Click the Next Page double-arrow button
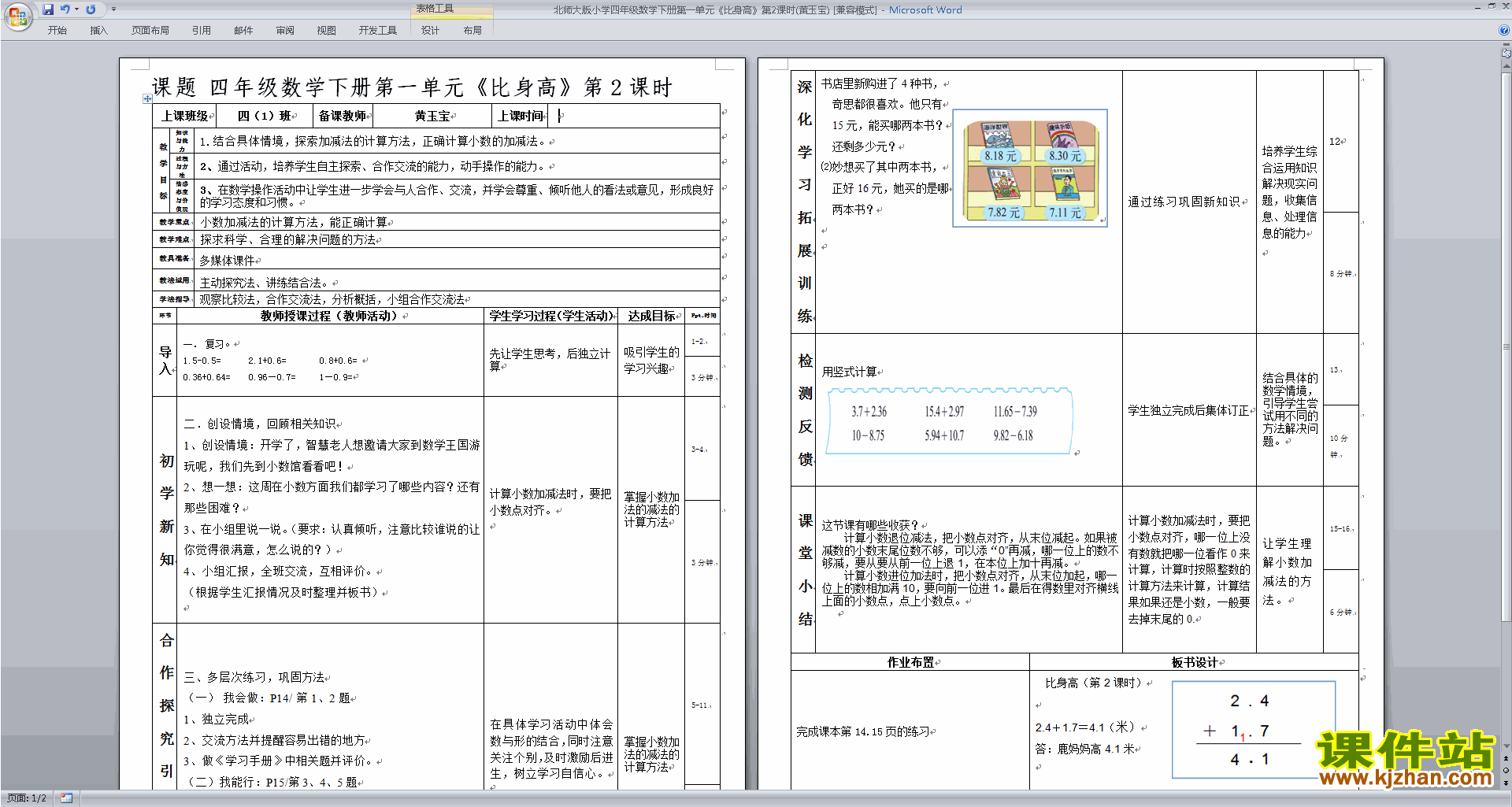 coord(1506,783)
